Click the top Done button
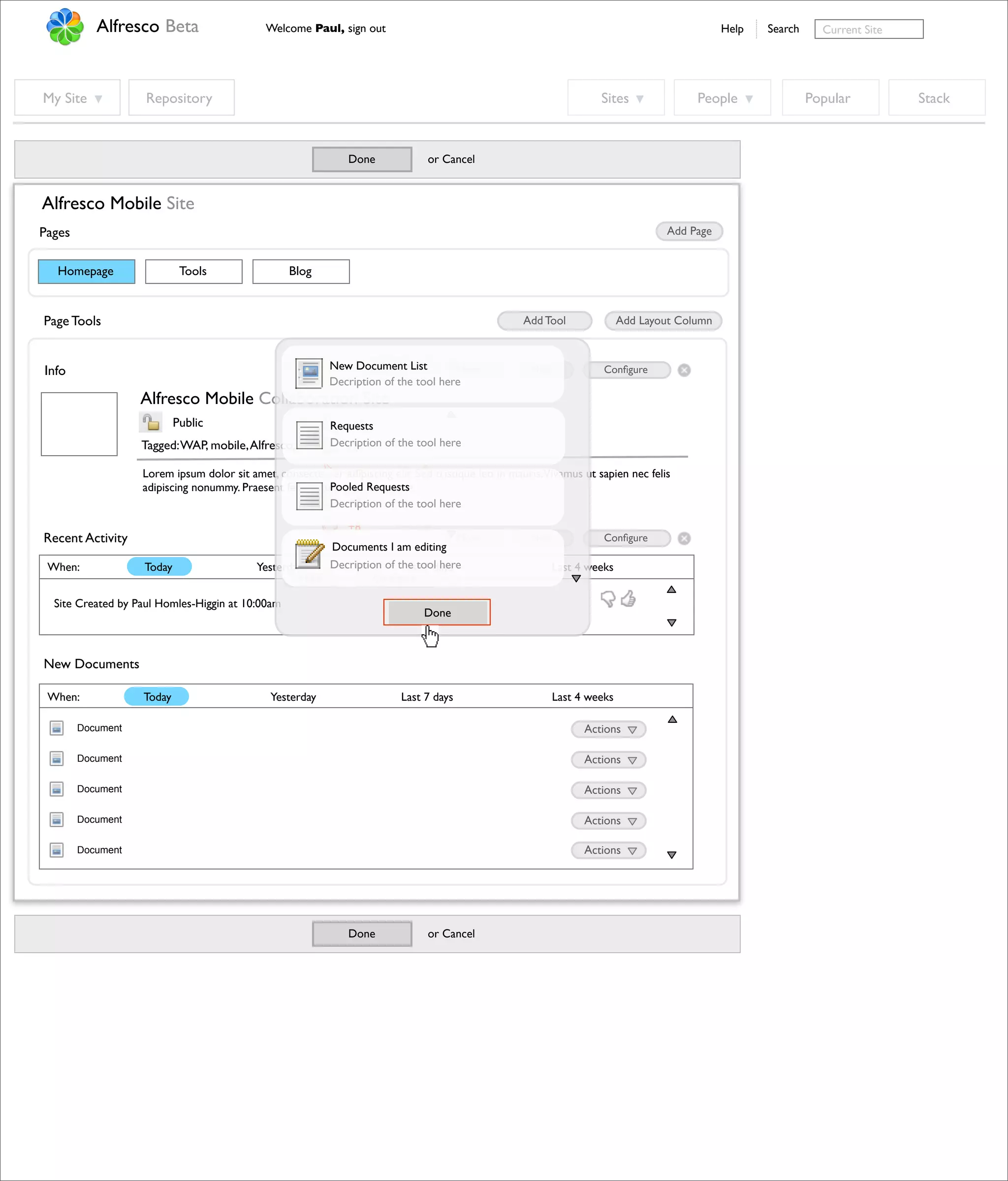 (x=362, y=159)
